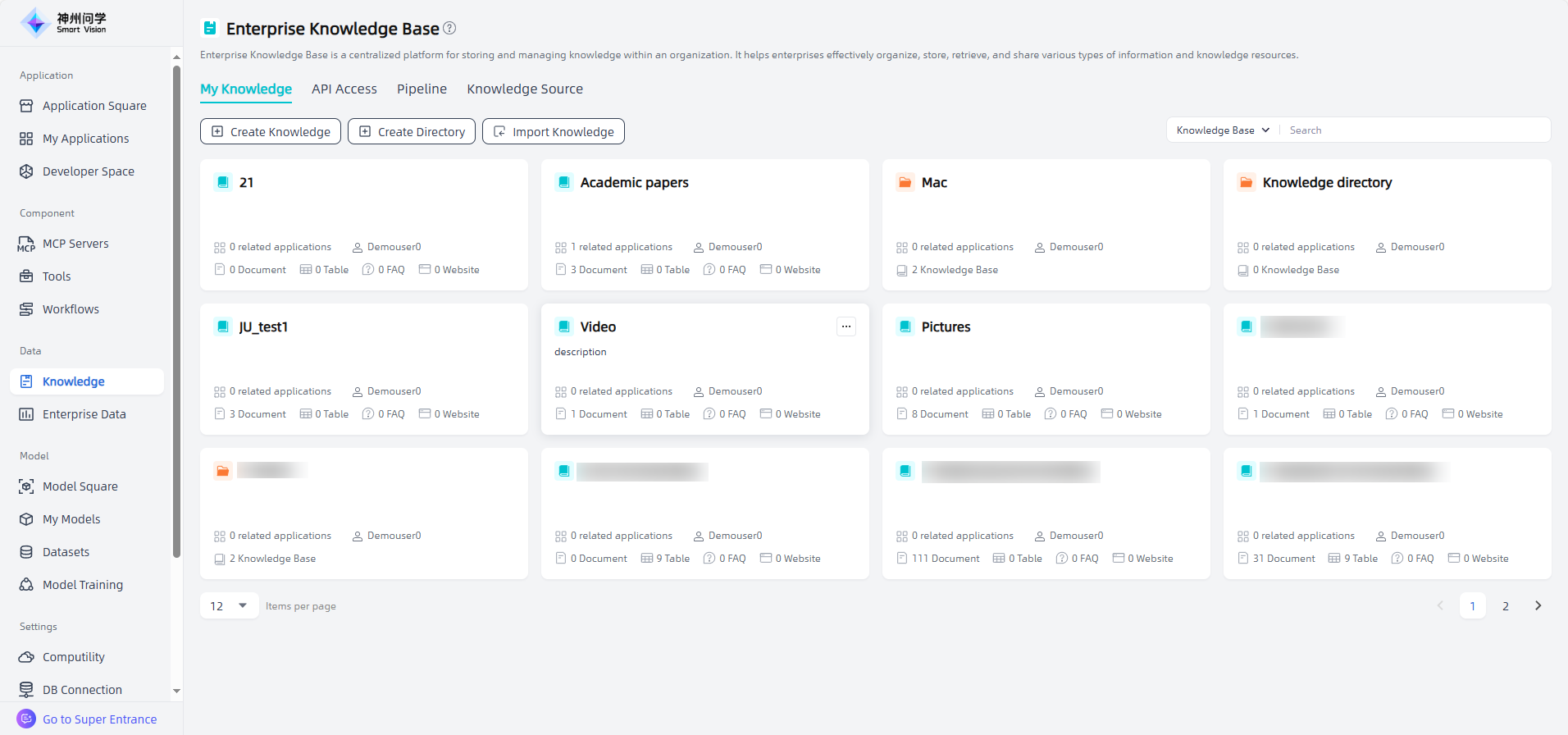
Task: Click the Import Knowledge button
Action: [554, 131]
